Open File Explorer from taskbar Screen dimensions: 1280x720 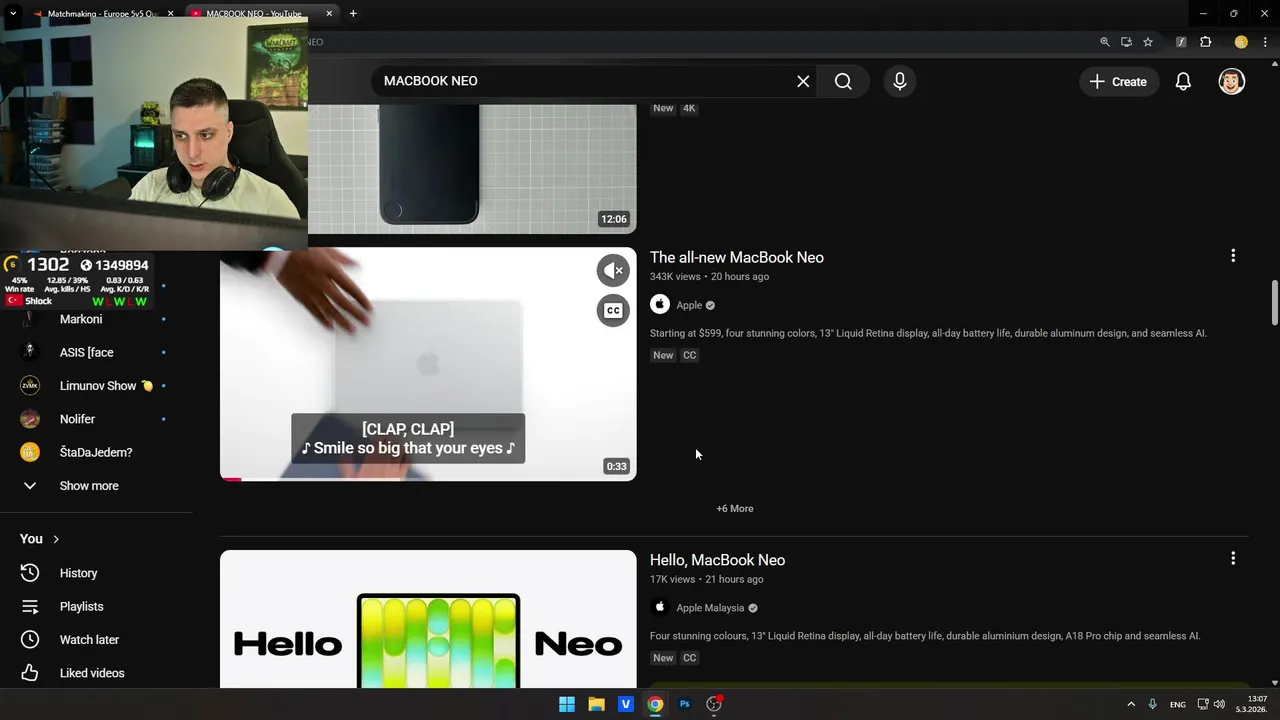[x=596, y=704]
